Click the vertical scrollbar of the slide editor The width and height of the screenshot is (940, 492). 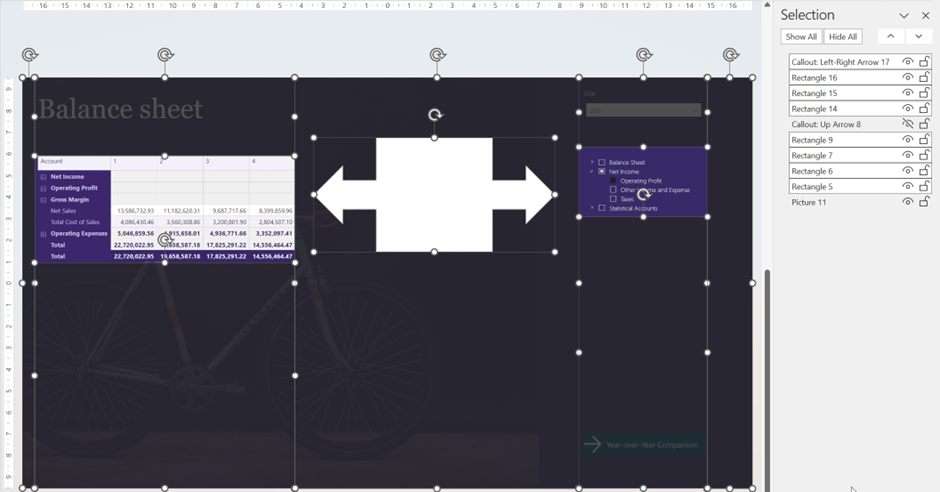(767, 379)
